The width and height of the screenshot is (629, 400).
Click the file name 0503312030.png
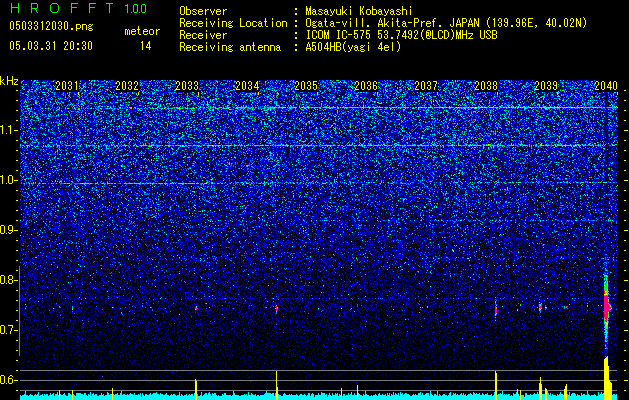click(51, 27)
